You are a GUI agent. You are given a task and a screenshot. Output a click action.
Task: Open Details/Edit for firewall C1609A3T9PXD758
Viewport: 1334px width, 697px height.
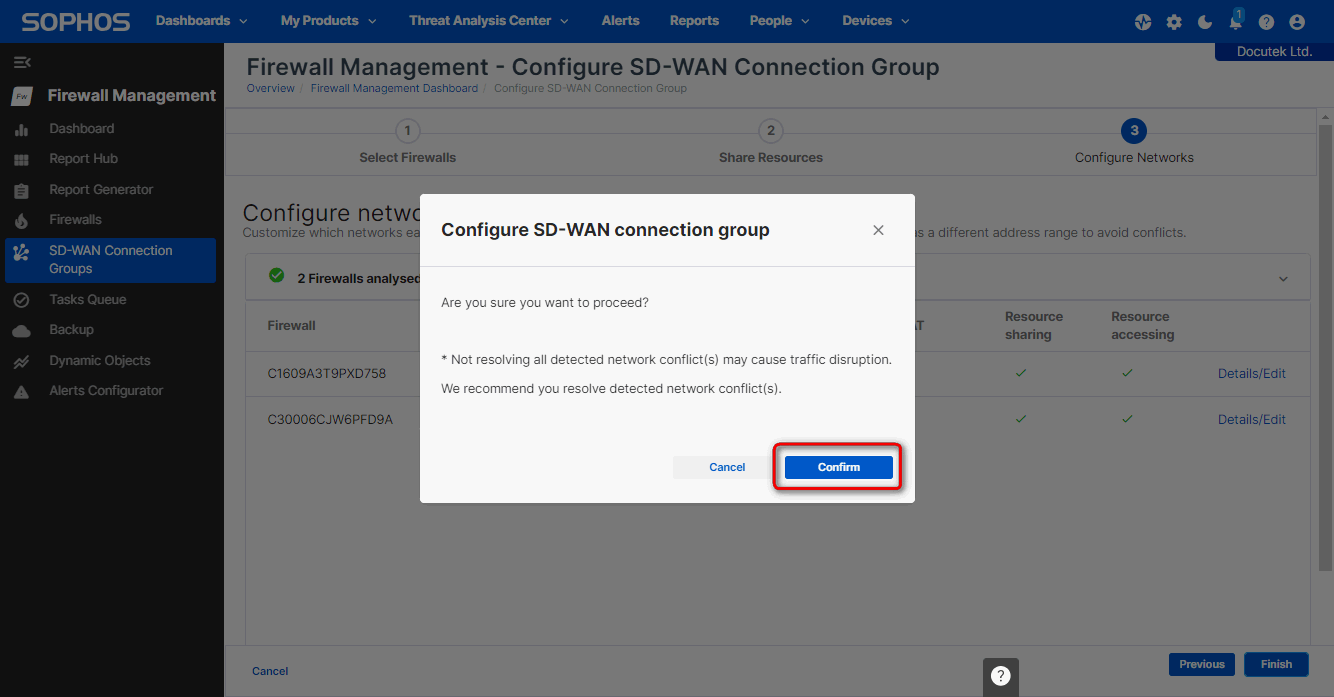[x=1252, y=374]
